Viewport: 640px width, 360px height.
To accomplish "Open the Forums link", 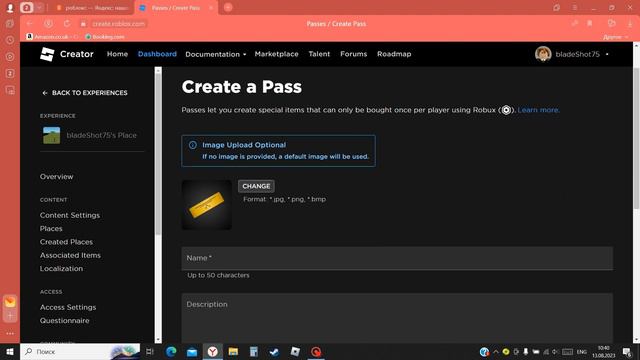I will pyautogui.click(x=353, y=54).
